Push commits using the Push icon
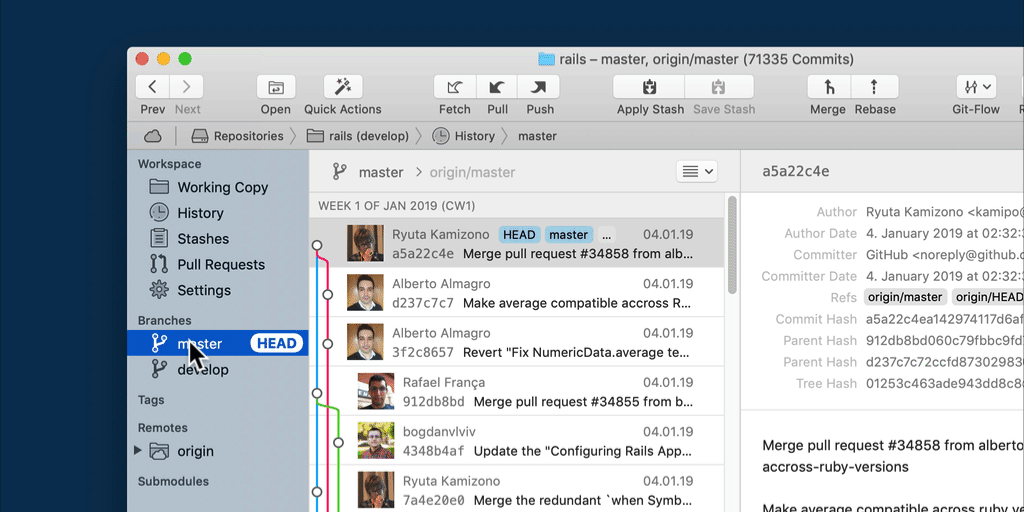The image size is (1024, 512). tap(540, 87)
